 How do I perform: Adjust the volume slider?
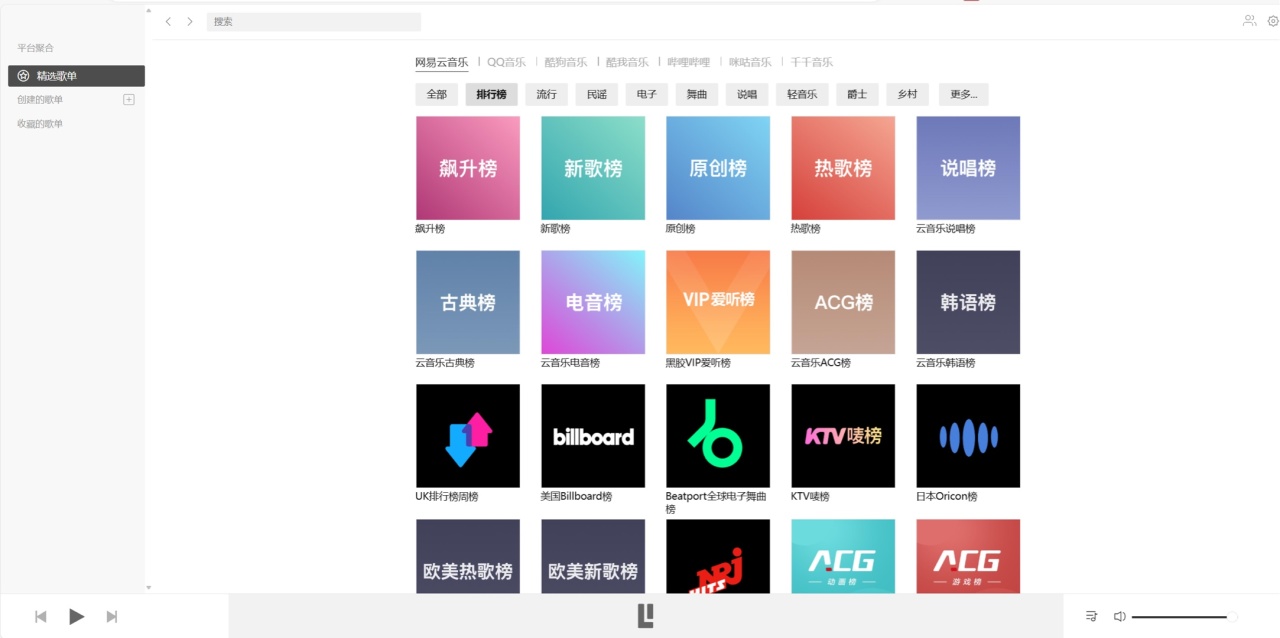(1184, 617)
